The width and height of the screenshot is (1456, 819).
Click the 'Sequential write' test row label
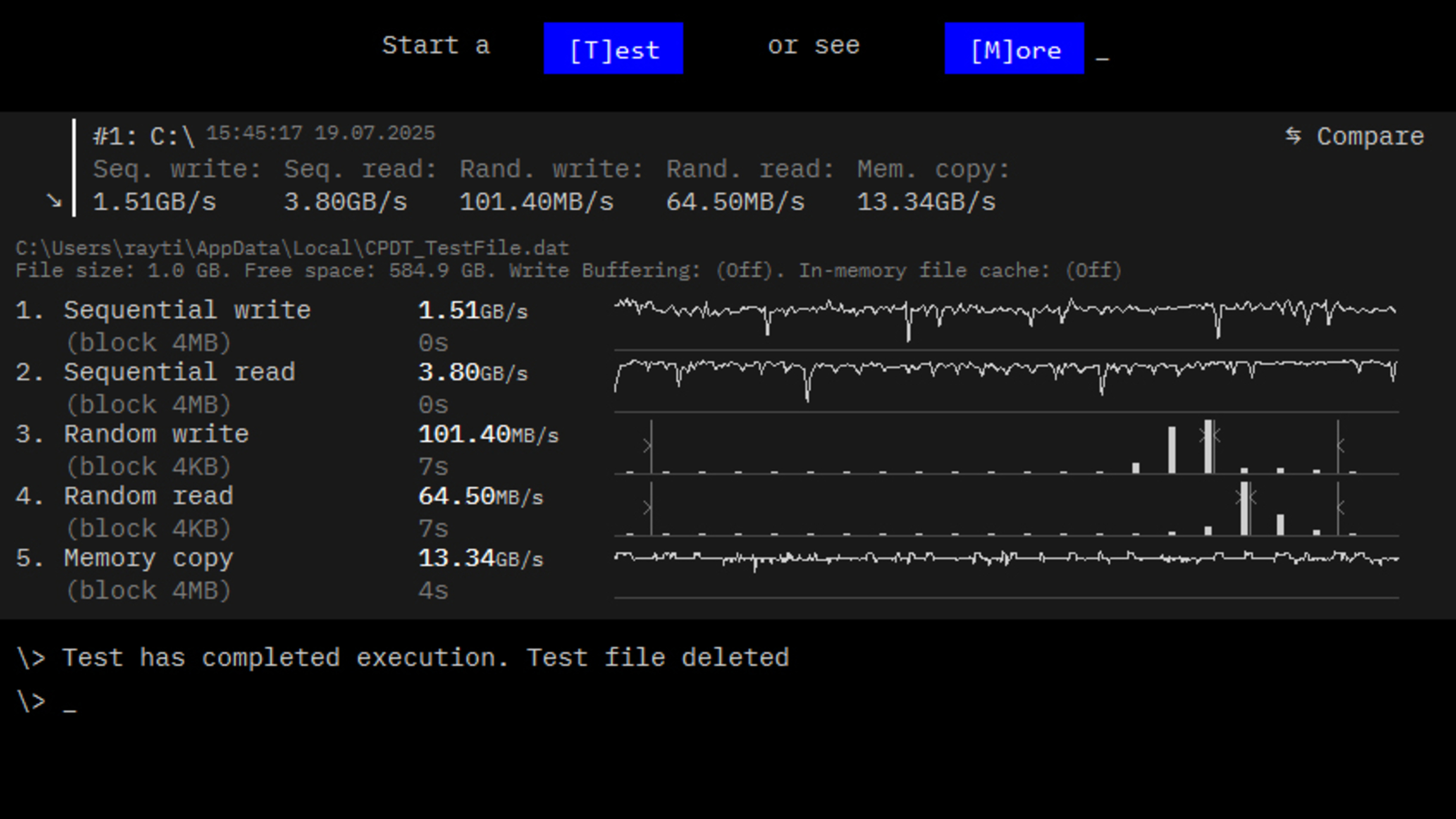click(x=187, y=310)
